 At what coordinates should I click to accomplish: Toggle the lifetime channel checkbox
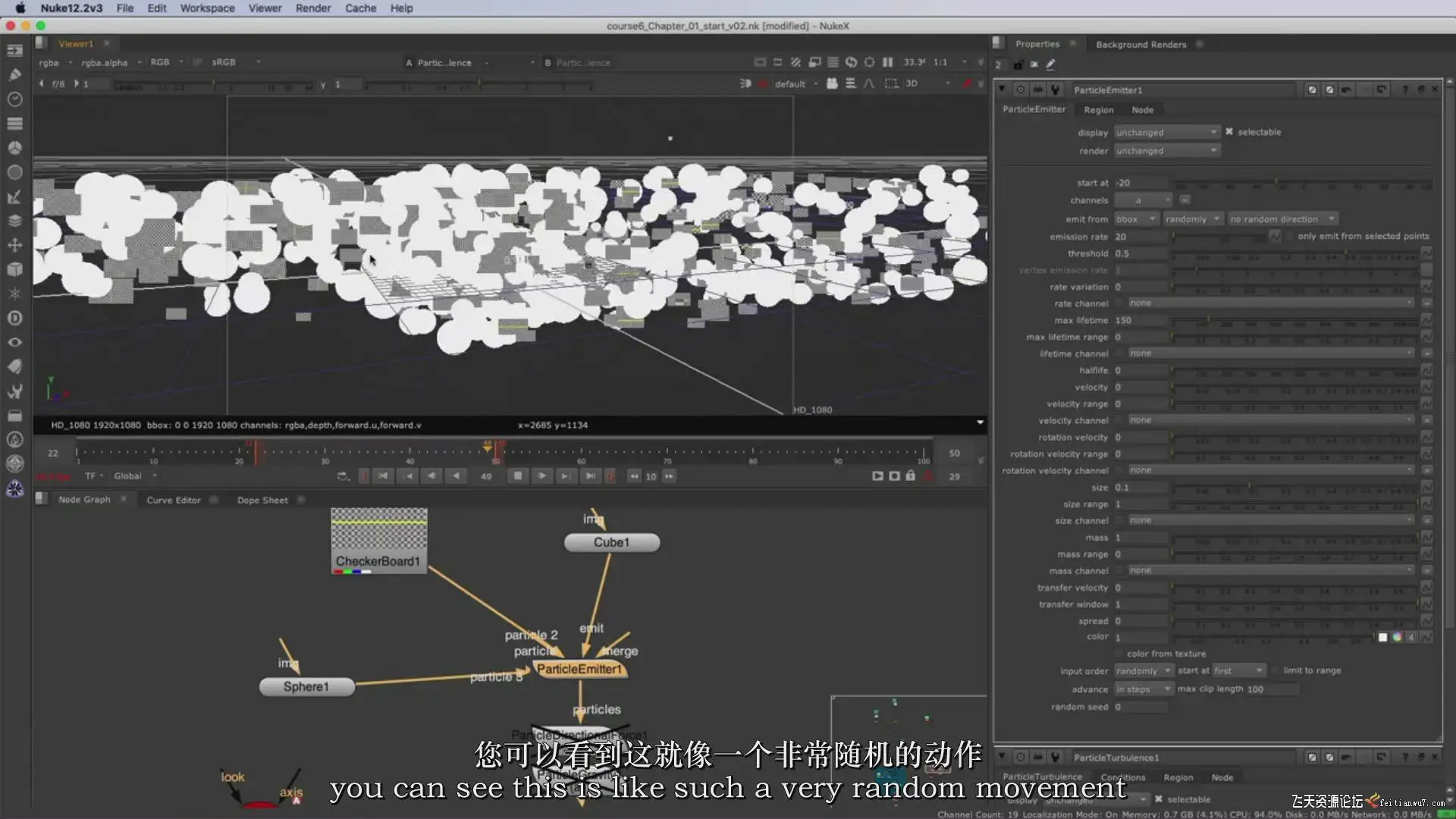(1119, 353)
